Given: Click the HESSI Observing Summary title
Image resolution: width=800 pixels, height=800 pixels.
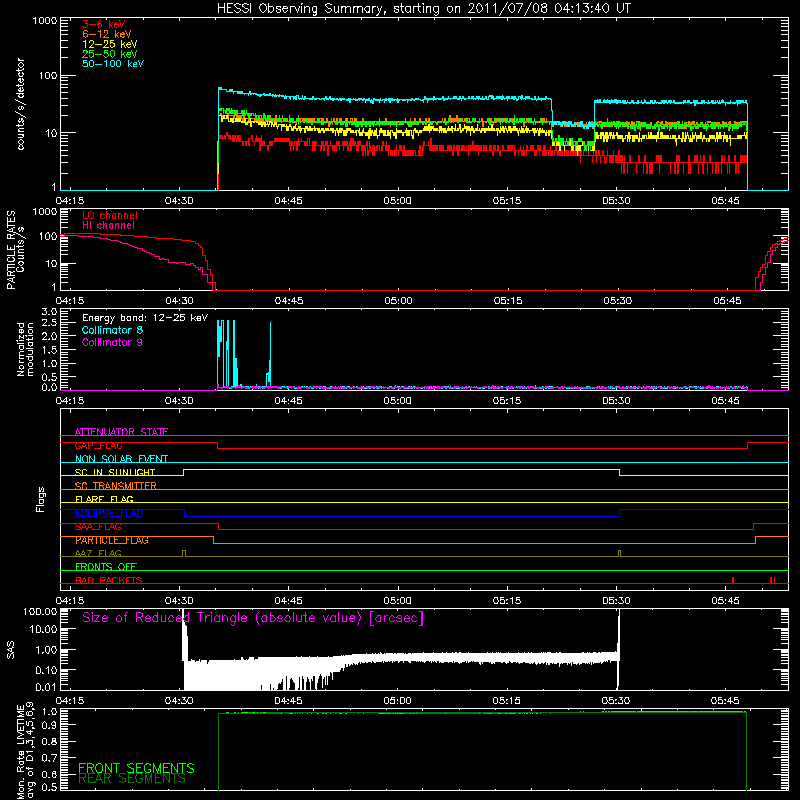Looking at the screenshot, I should (423, 9).
